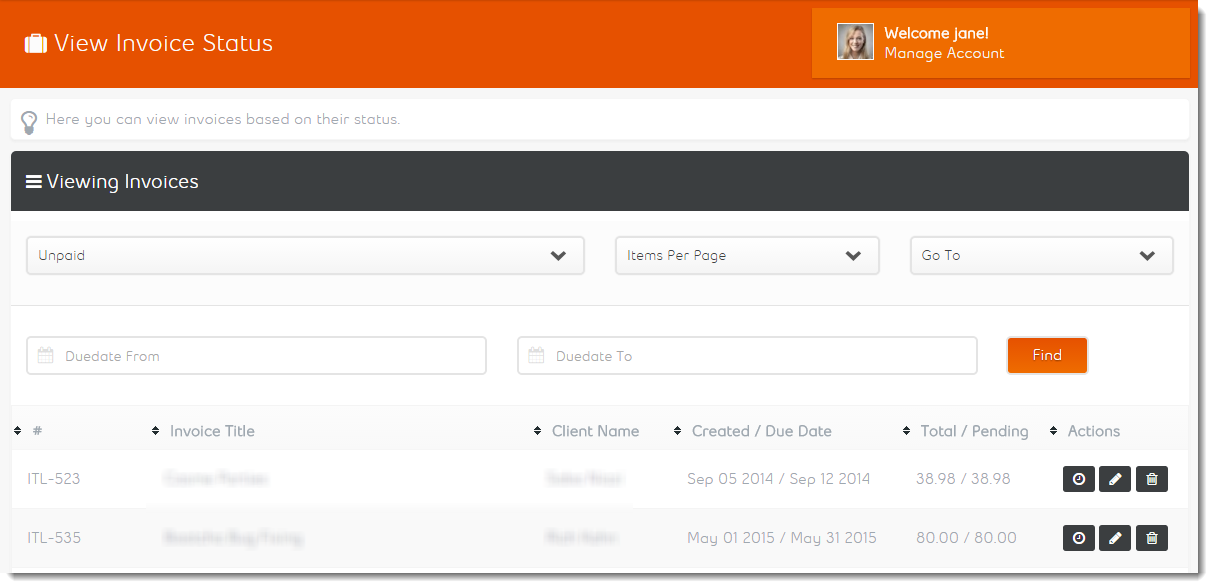Select the dates Sep 05 2014 / Sep 12 2014
This screenshot has height=588, width=1213.
pyautogui.click(x=779, y=479)
